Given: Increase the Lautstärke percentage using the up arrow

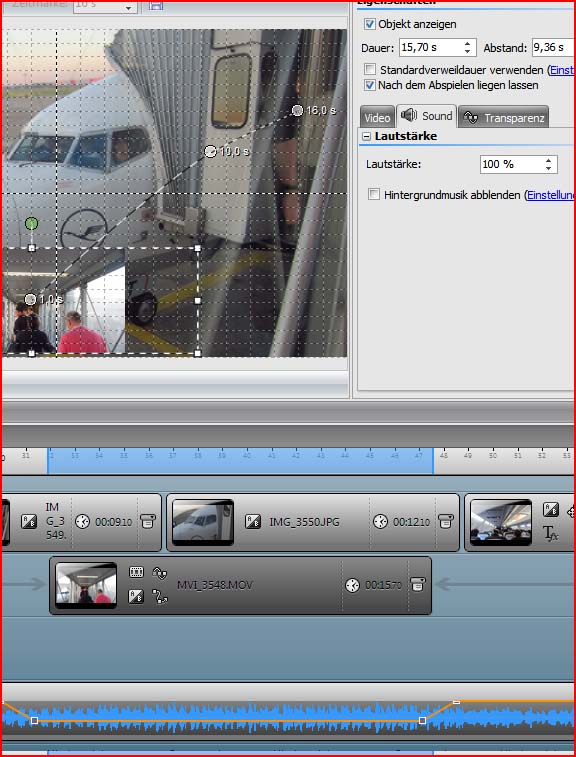Looking at the screenshot, I should pyautogui.click(x=548, y=161).
